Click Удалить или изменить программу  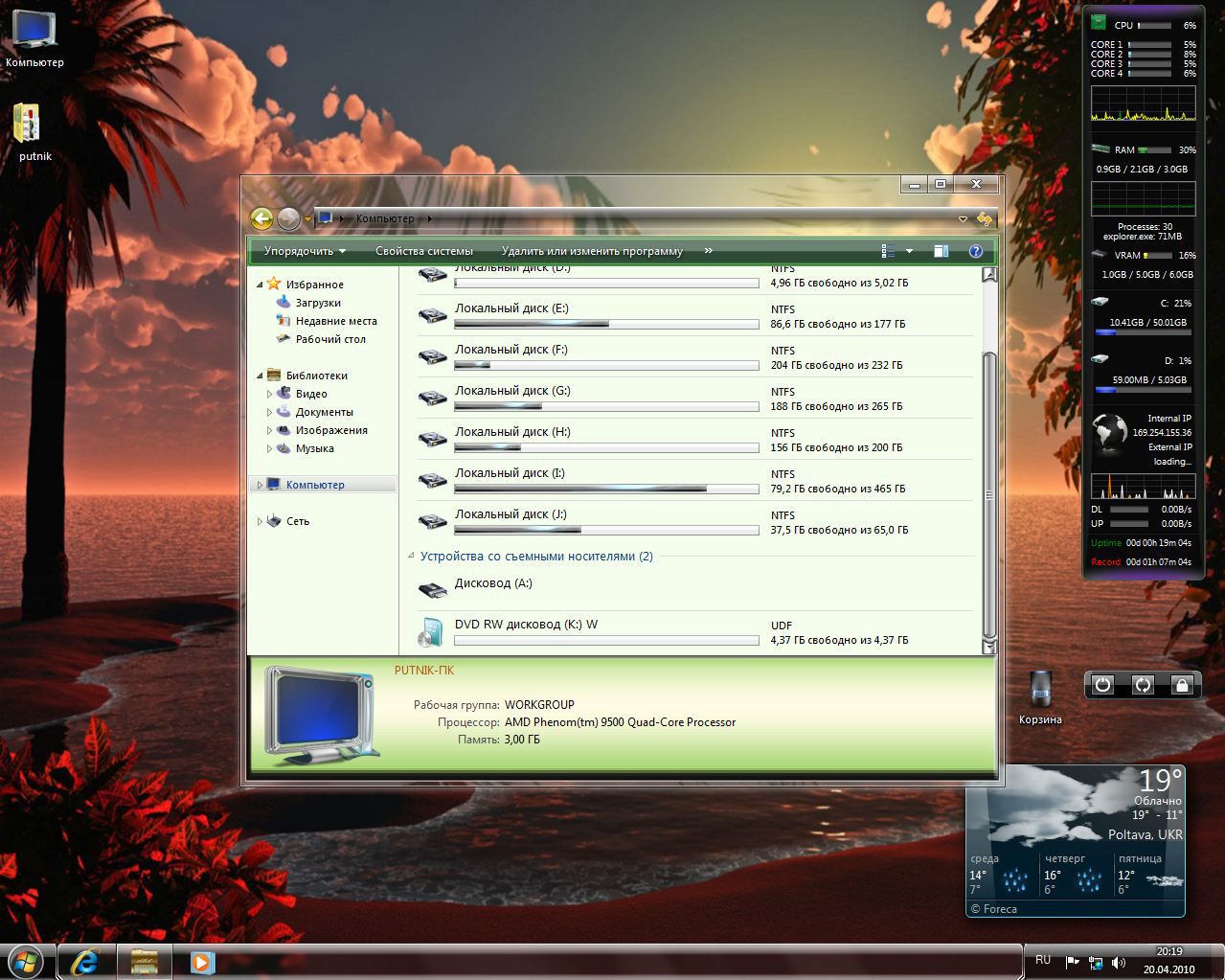point(592,251)
